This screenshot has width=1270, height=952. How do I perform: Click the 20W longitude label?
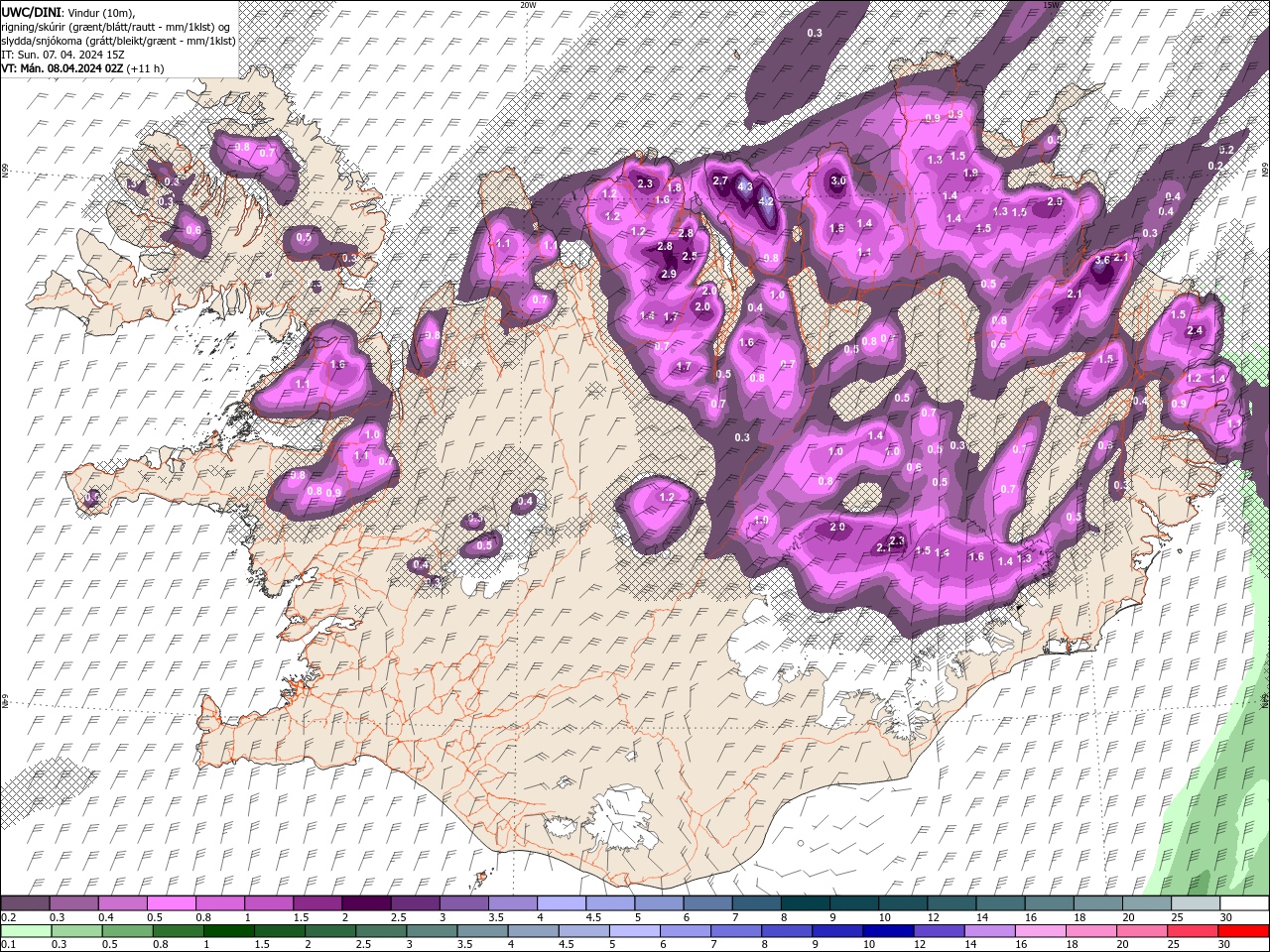coord(527,4)
